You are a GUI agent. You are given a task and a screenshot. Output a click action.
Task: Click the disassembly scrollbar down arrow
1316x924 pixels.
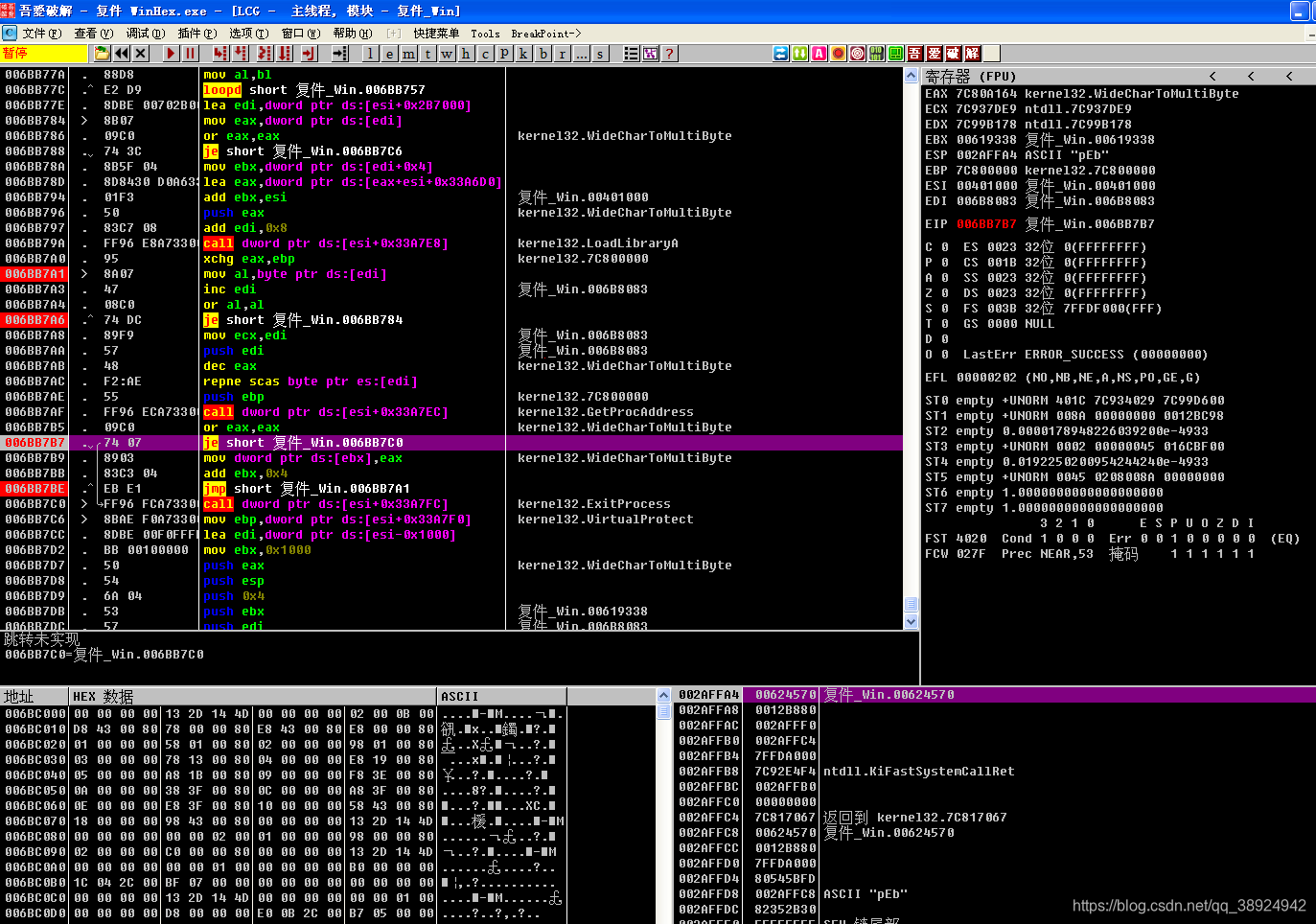pos(912,622)
